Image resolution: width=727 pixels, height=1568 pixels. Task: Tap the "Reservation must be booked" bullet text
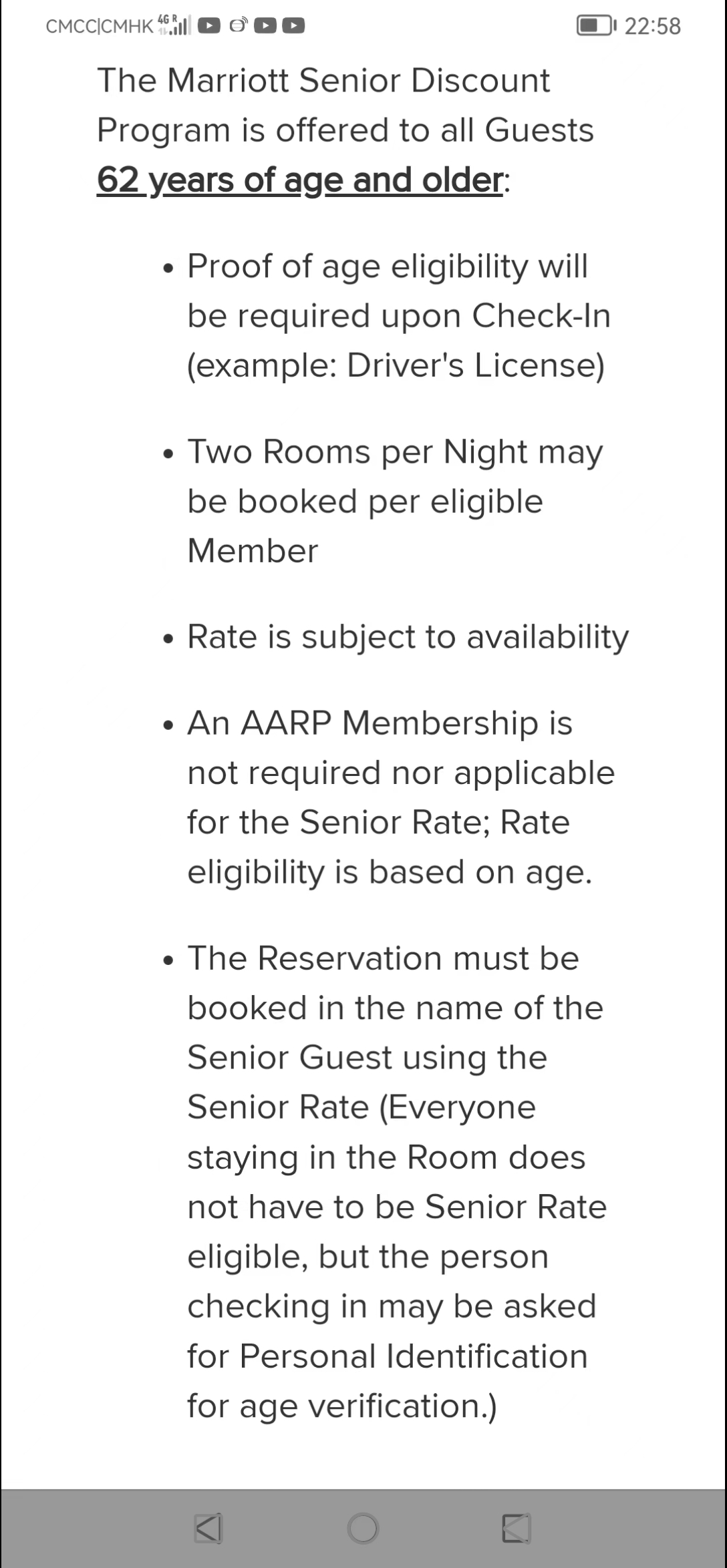[x=397, y=1182]
